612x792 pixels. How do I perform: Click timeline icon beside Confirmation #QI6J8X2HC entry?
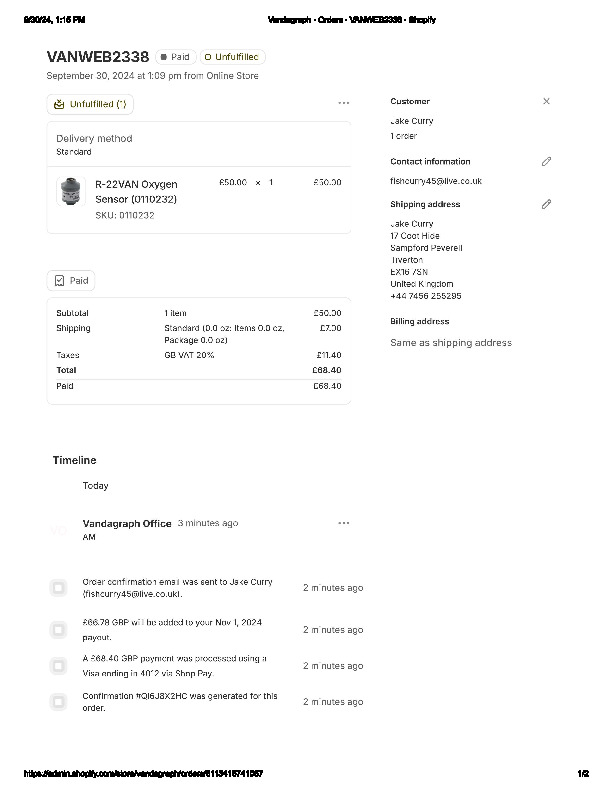pos(58,702)
